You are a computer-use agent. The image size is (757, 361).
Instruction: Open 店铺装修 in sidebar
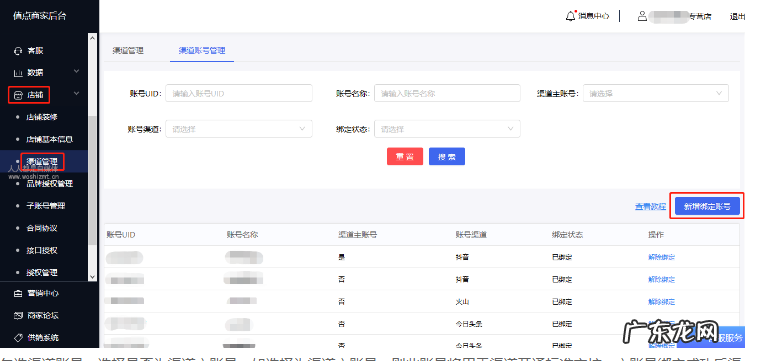click(x=42, y=117)
